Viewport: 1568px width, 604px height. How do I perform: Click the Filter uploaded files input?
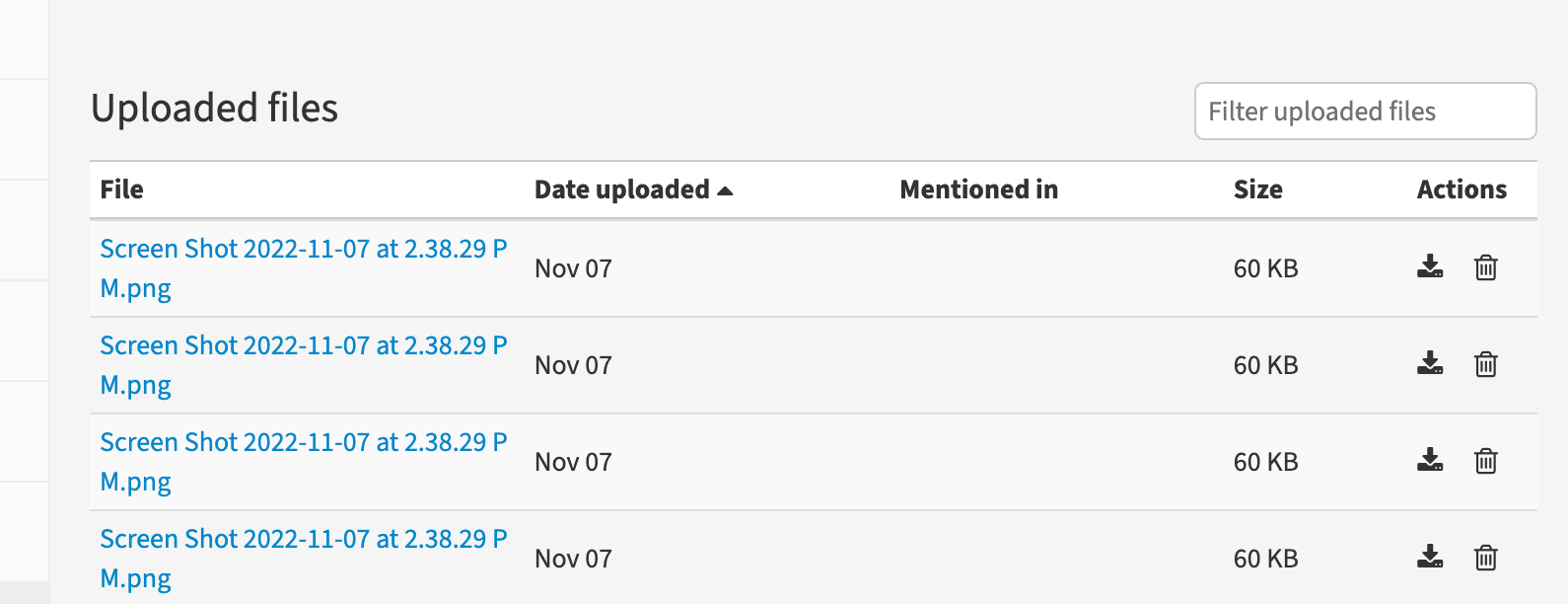[x=1365, y=111]
